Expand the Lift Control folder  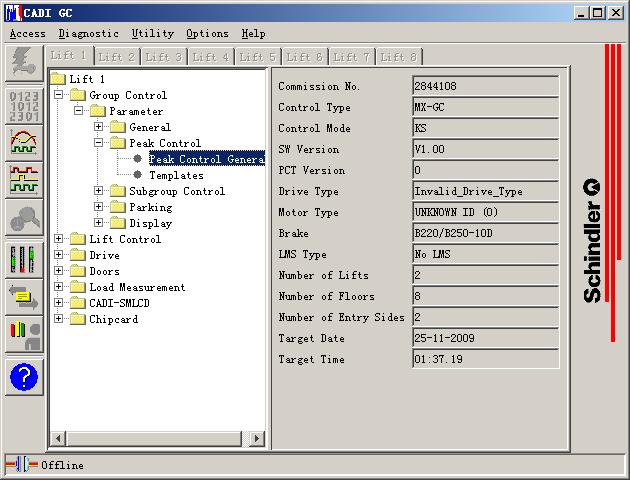[59, 239]
